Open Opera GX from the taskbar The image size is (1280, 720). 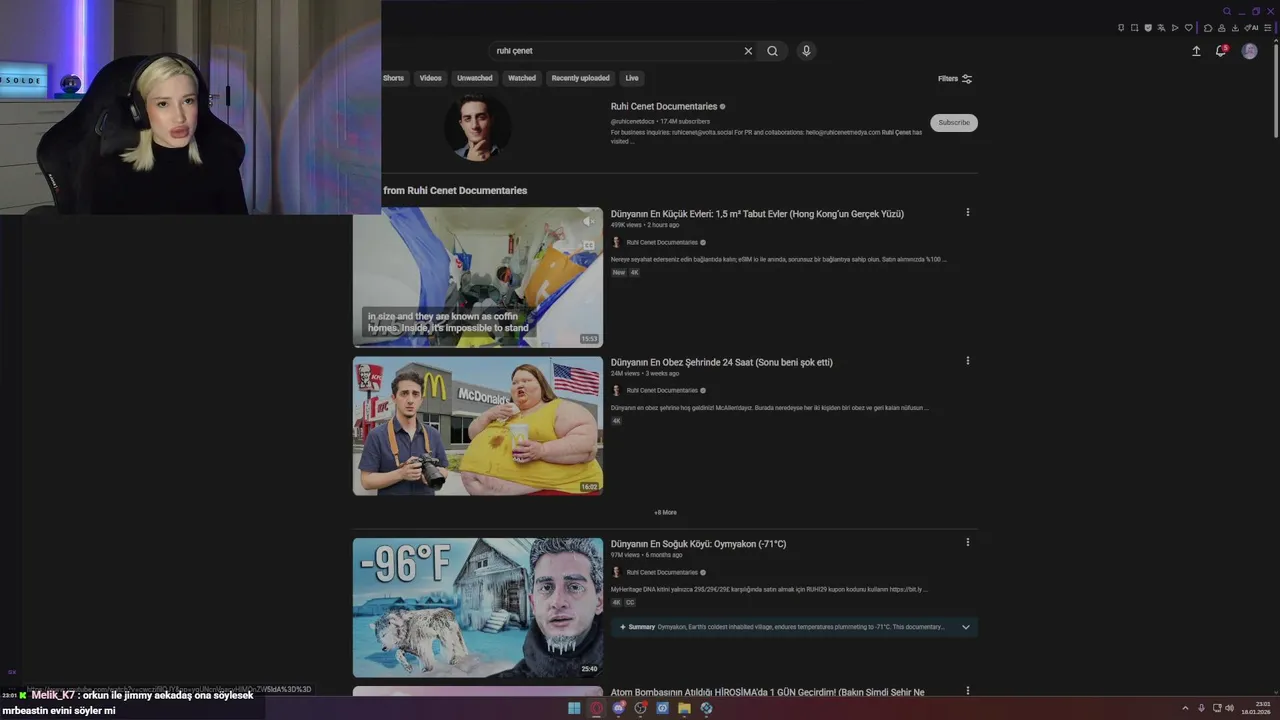597,708
